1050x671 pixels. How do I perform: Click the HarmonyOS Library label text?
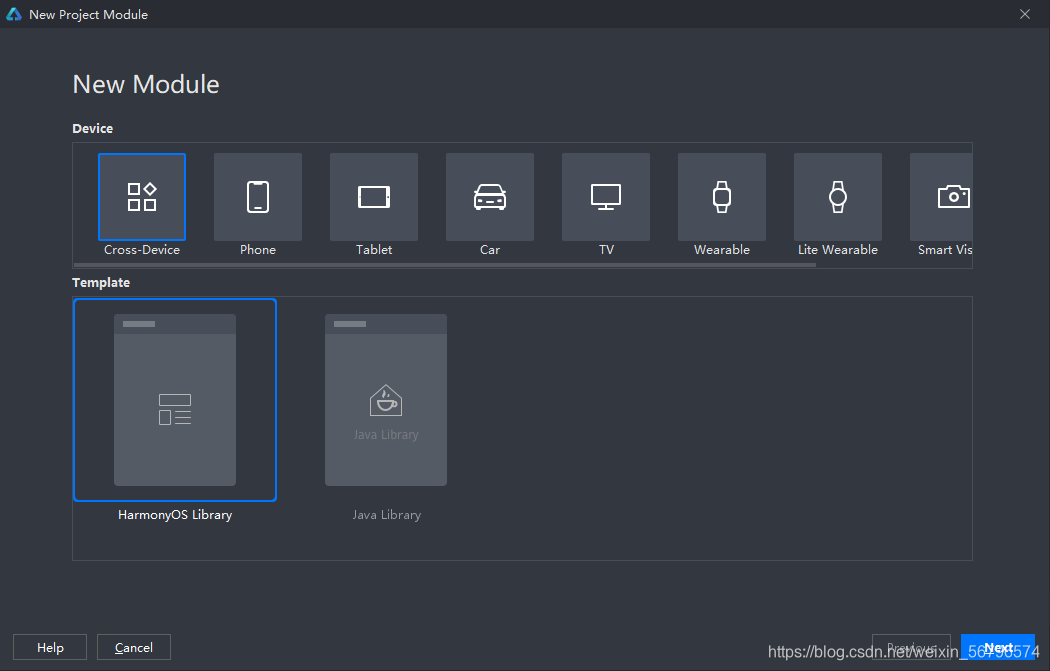175,515
